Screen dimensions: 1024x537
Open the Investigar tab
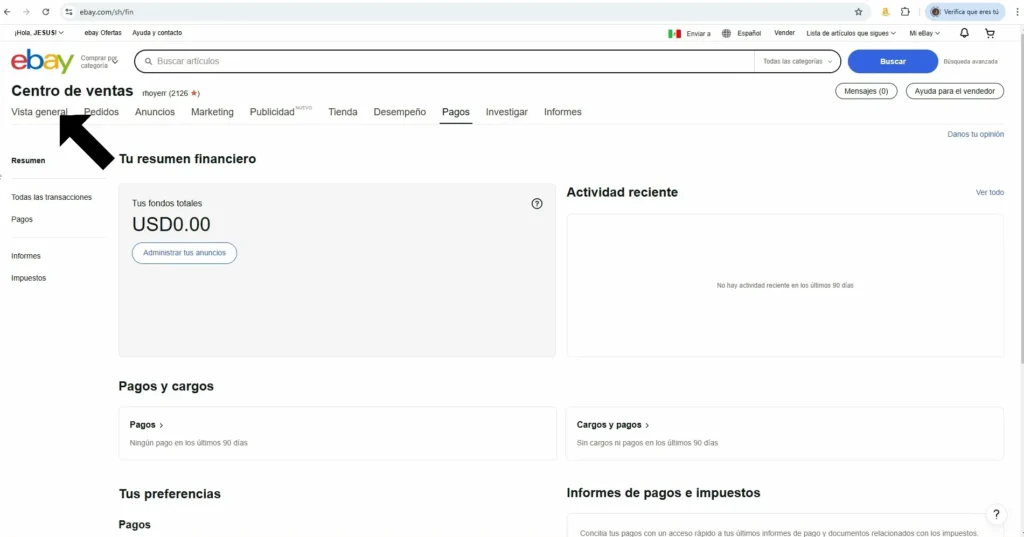(x=507, y=112)
